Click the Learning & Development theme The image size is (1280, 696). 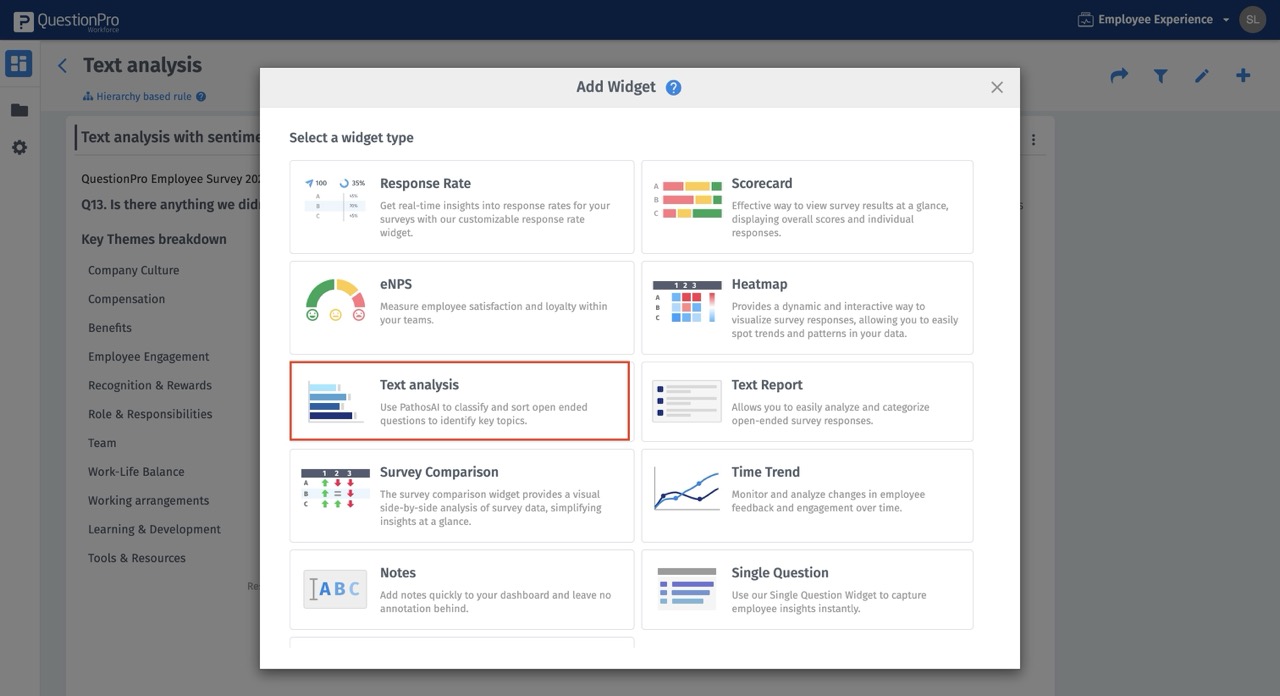pos(154,530)
